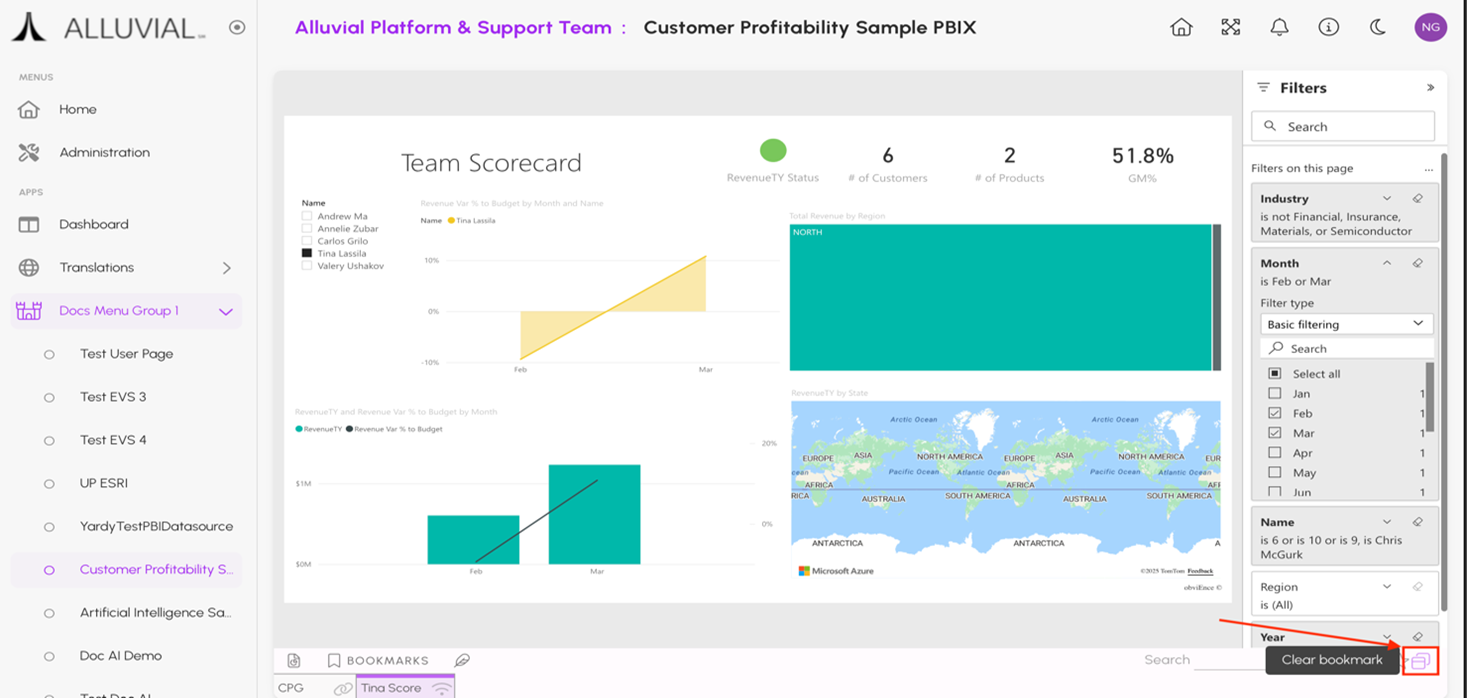The height and width of the screenshot is (698, 1467).
Task: Collapse the Filters pane with double chevron
Action: tap(1430, 88)
